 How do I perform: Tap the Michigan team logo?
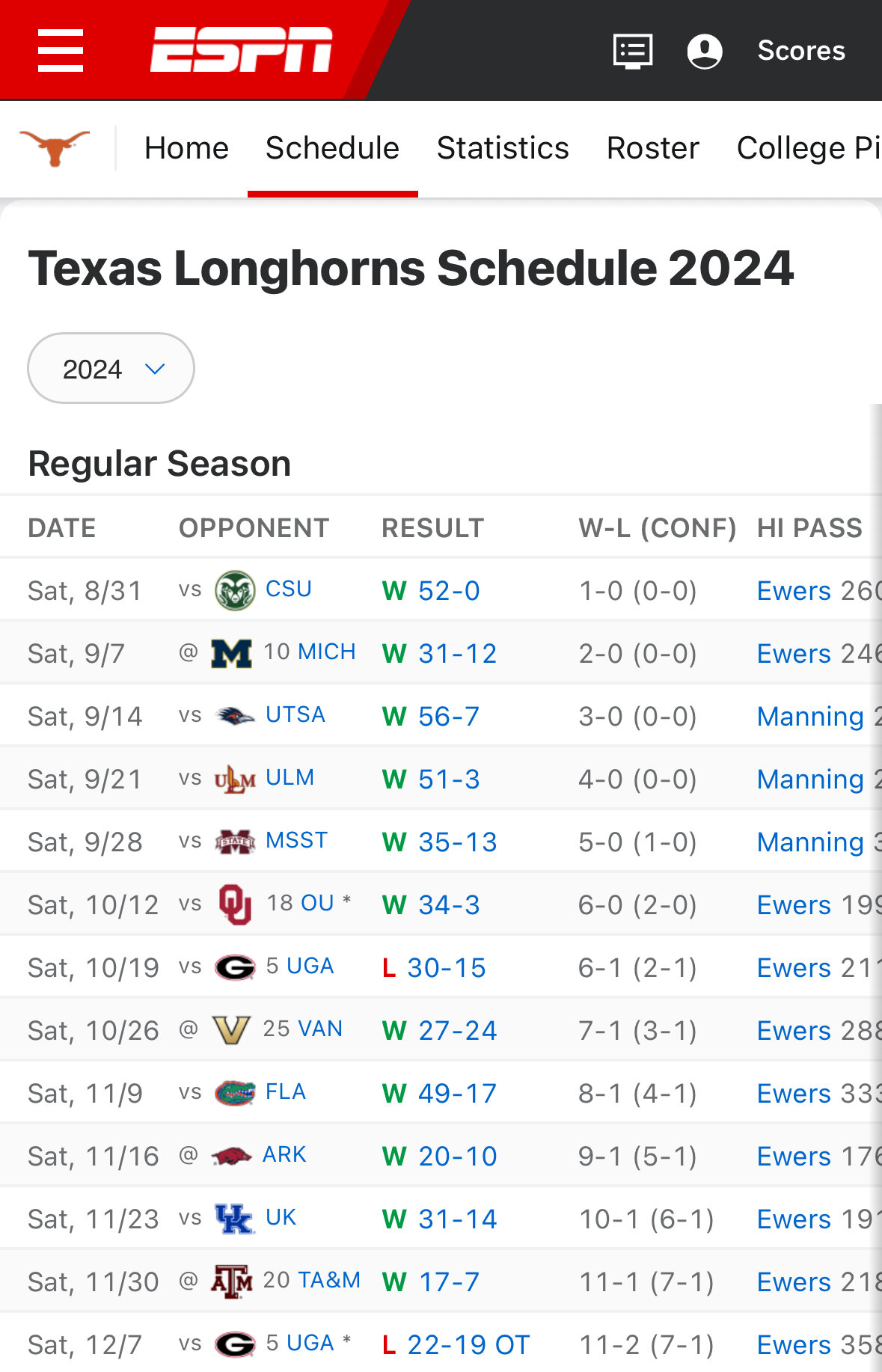(231, 653)
